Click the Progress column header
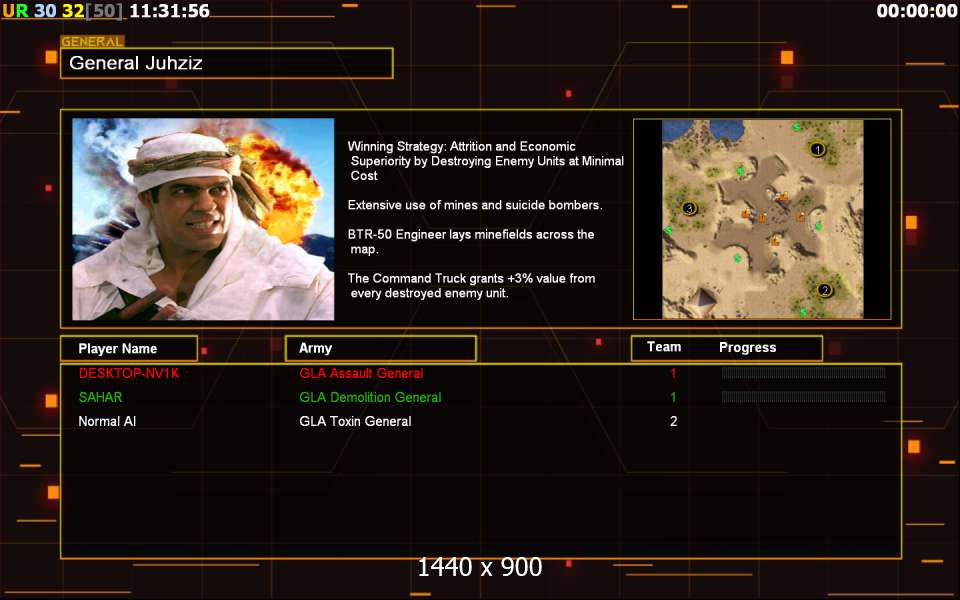The width and height of the screenshot is (960, 600). click(x=747, y=348)
